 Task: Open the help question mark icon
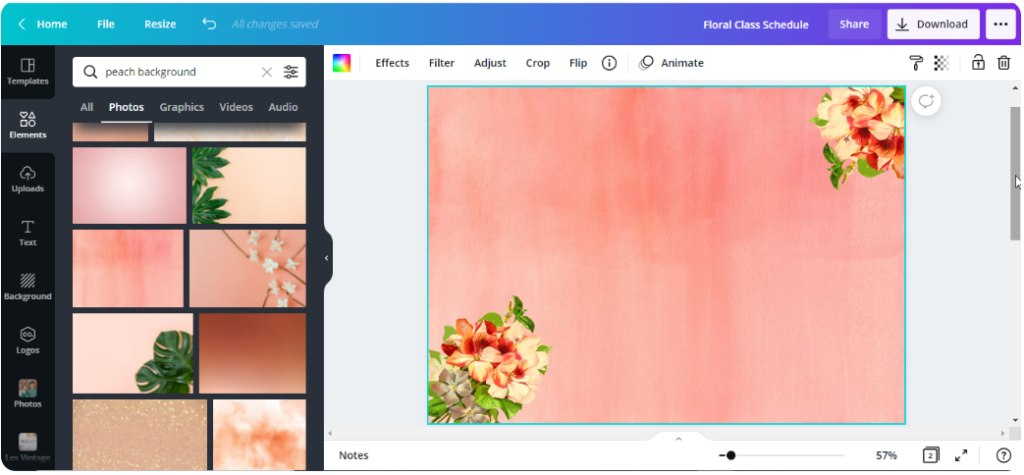point(1003,455)
